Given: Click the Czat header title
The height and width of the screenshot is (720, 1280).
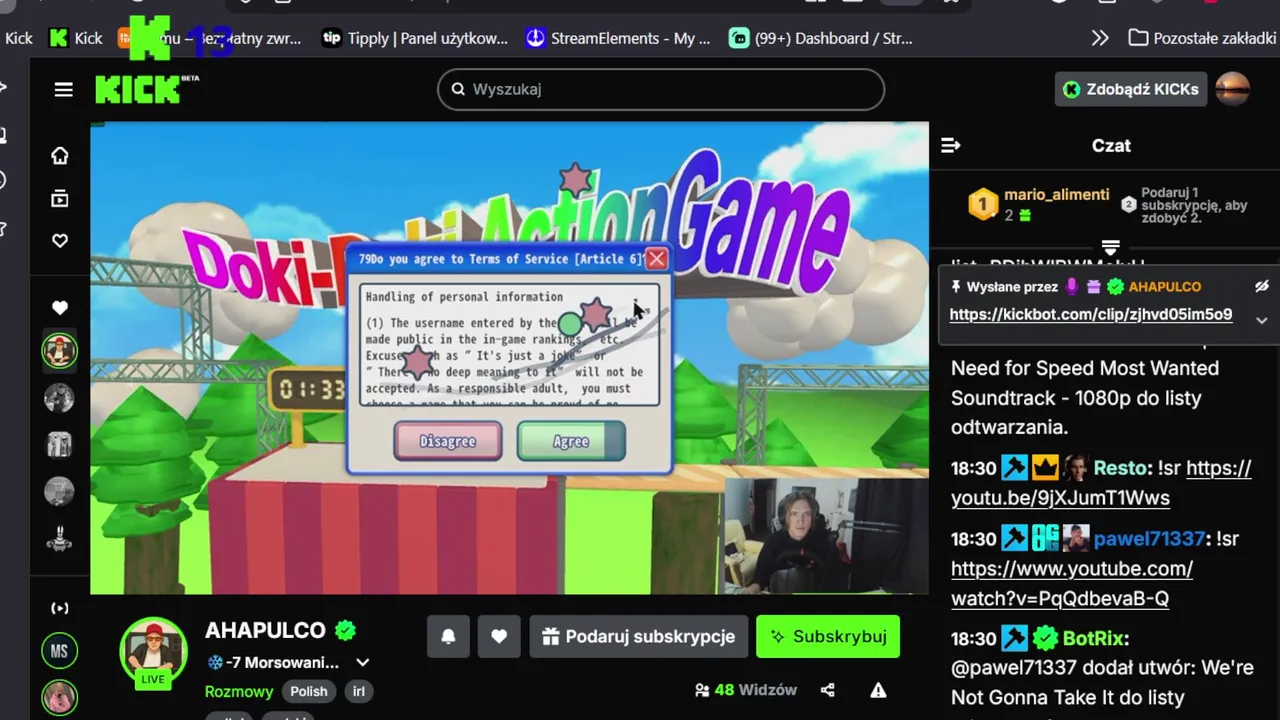Looking at the screenshot, I should click(1111, 146).
